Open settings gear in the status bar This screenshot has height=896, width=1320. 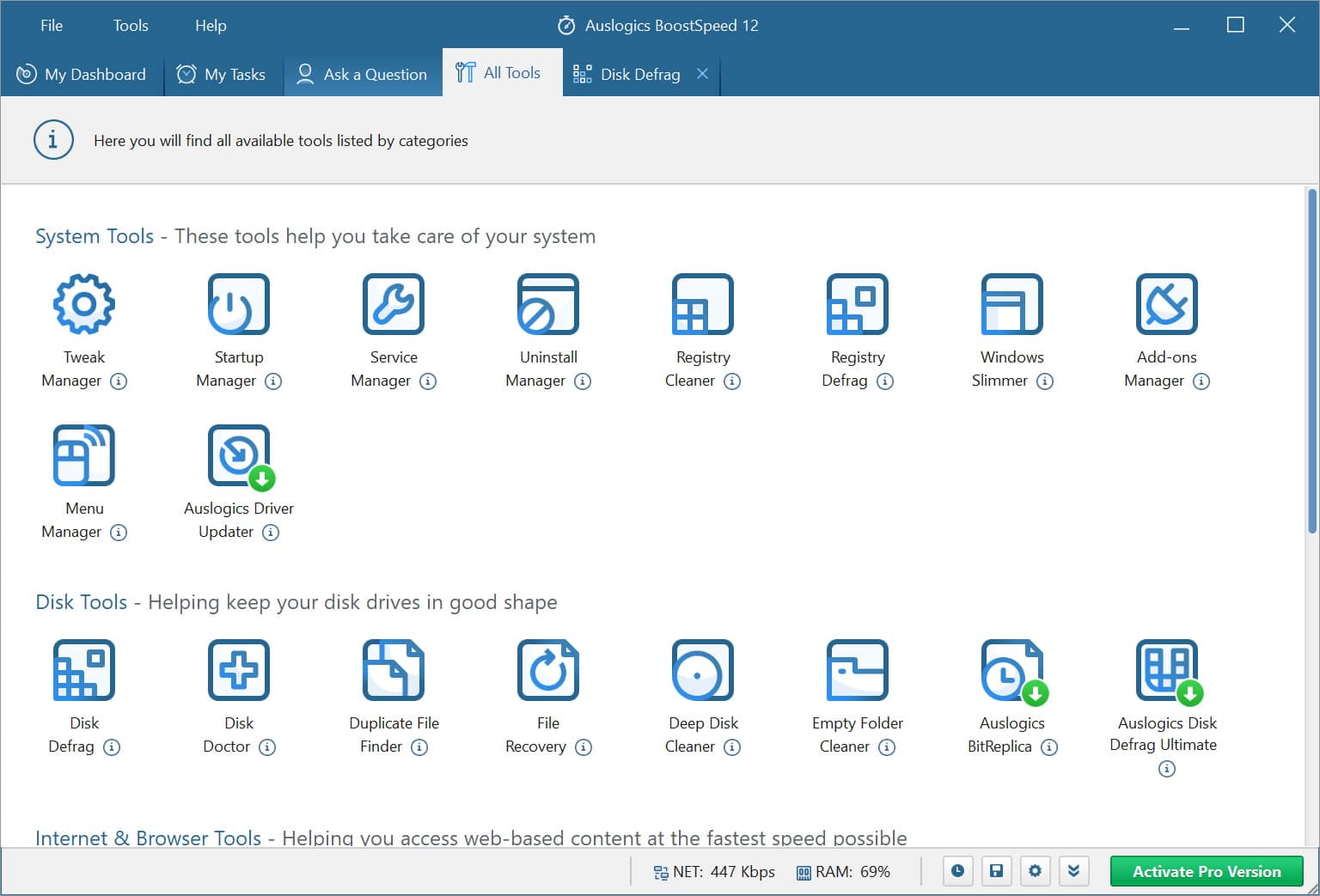1035,871
